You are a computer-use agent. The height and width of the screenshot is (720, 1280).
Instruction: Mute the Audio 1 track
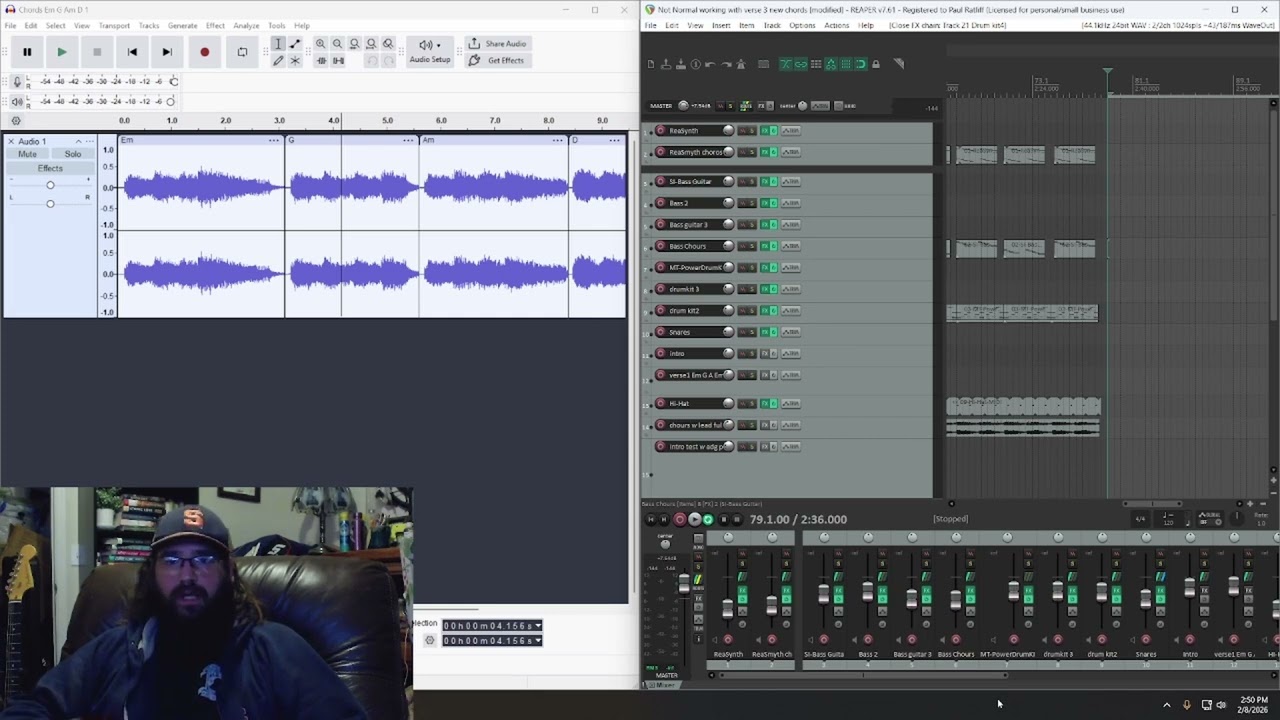(27, 154)
